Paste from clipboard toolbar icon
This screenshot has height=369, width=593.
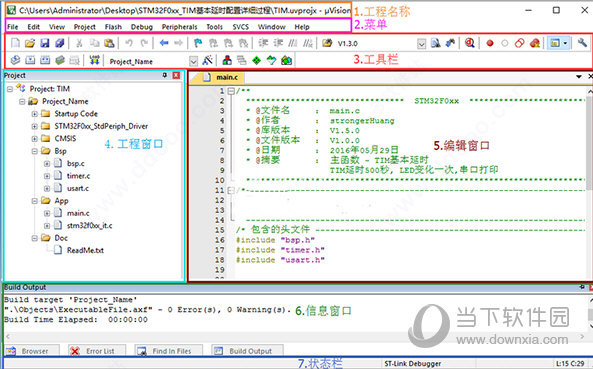pyautogui.click(x=109, y=43)
